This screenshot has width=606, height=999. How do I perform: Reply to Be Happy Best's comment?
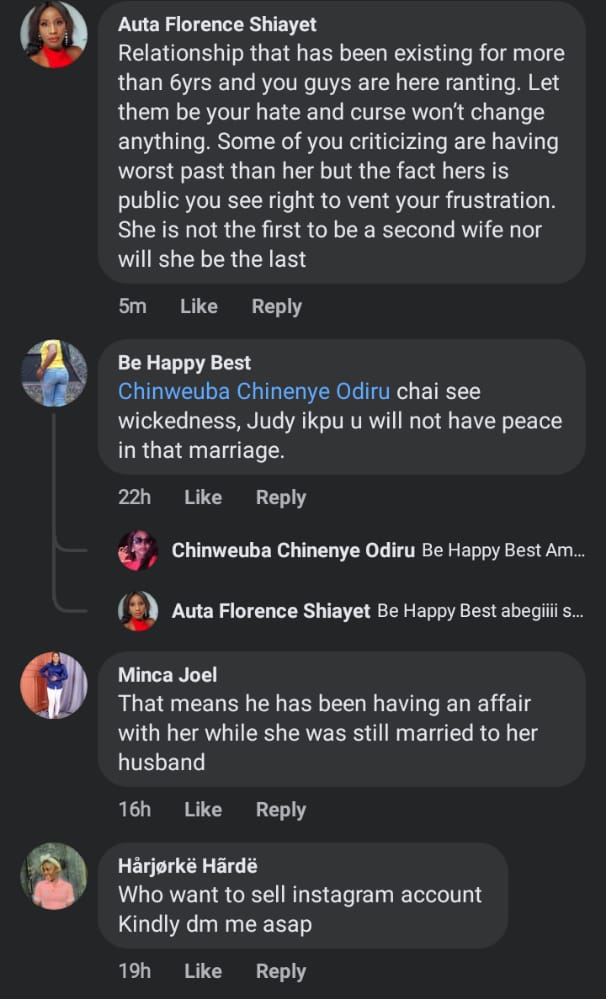[x=281, y=497]
